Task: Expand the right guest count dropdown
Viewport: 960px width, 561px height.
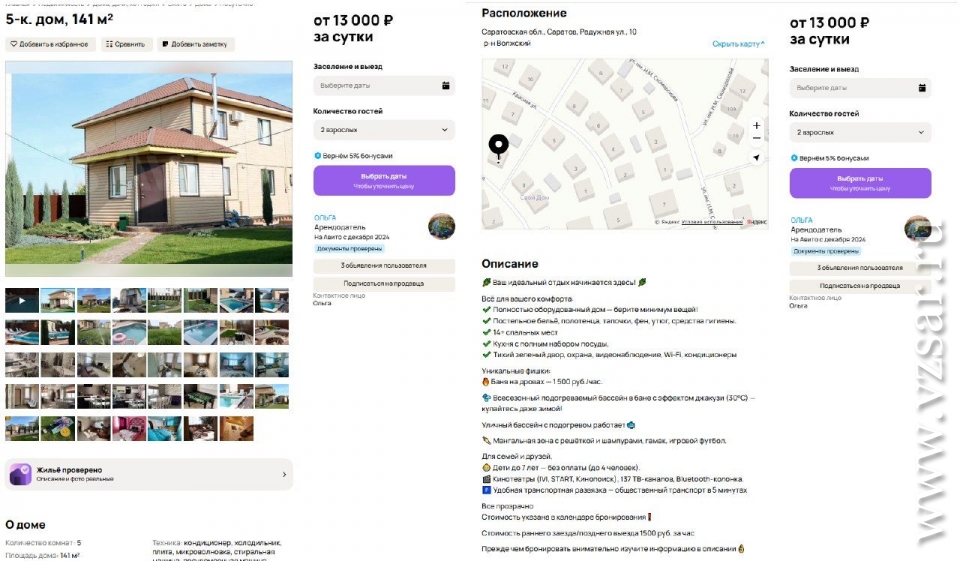Action: [860, 132]
